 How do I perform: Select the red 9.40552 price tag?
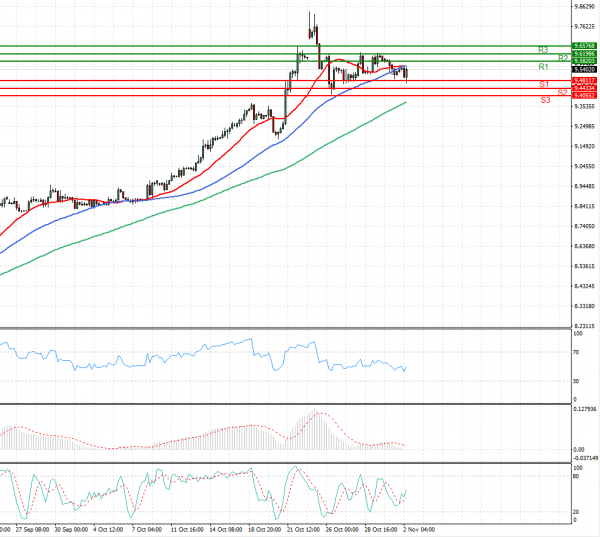[x=584, y=96]
